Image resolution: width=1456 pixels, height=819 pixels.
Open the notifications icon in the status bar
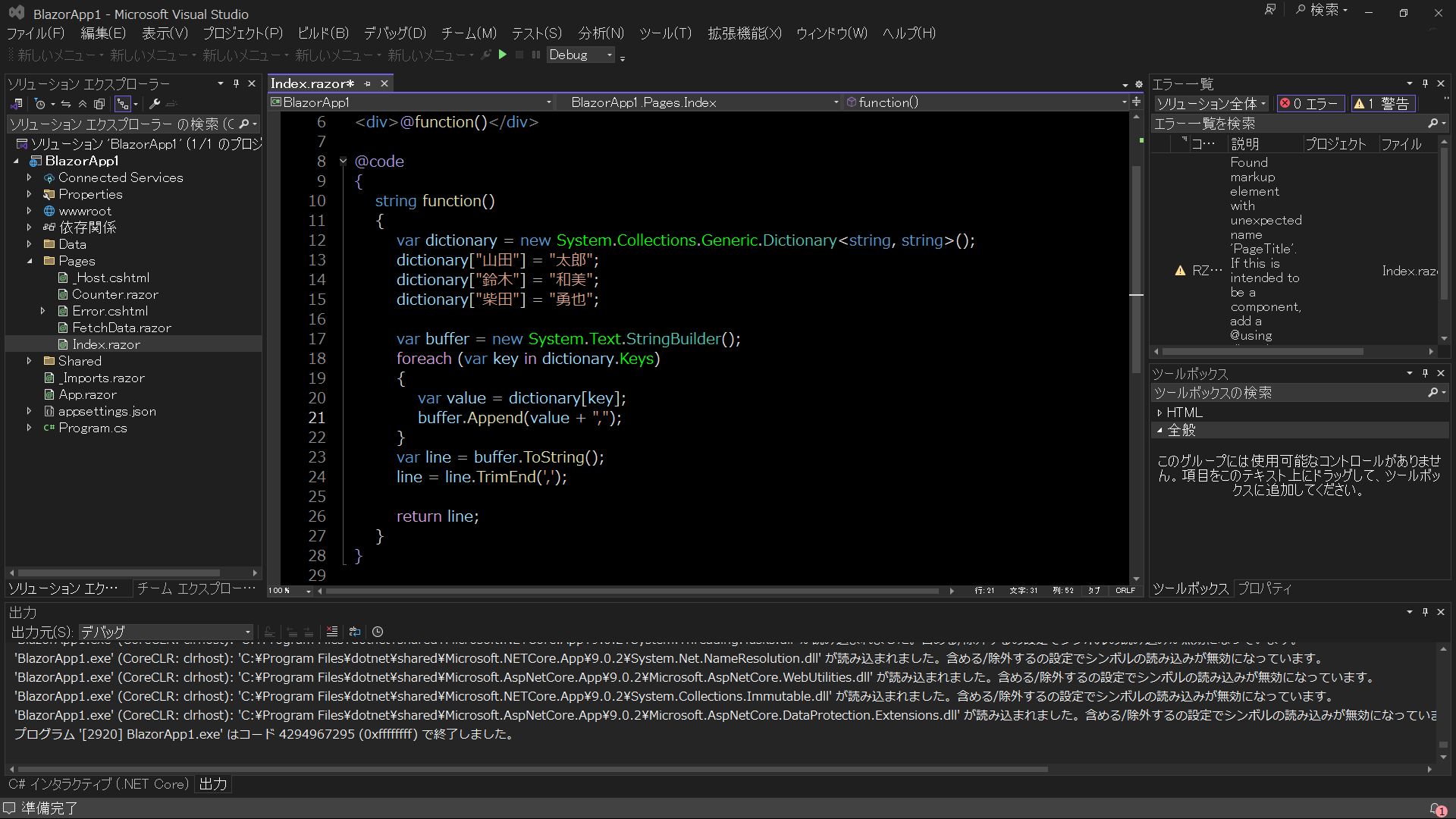pyautogui.click(x=1438, y=809)
